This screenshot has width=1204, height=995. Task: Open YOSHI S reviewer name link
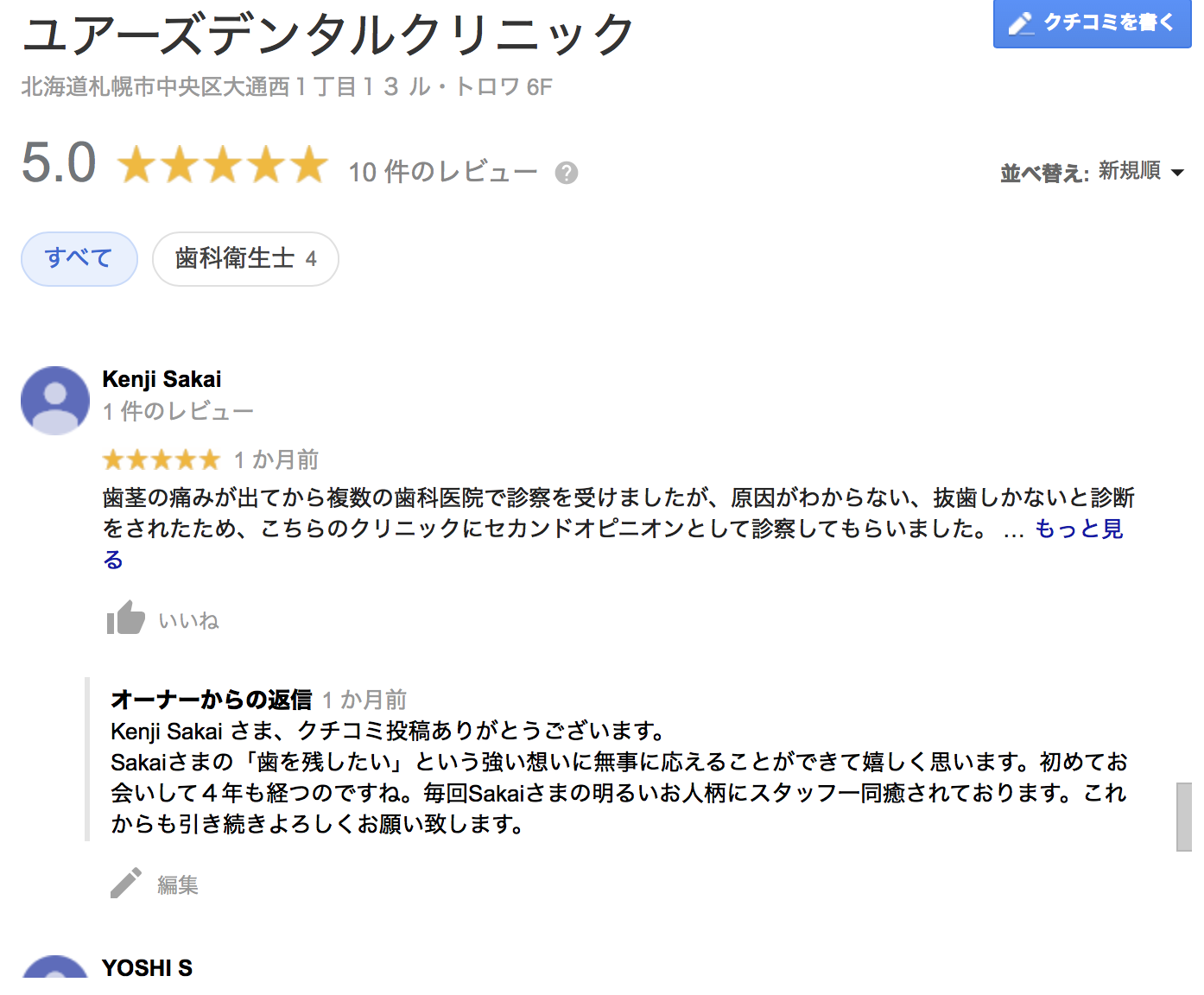coord(147,968)
